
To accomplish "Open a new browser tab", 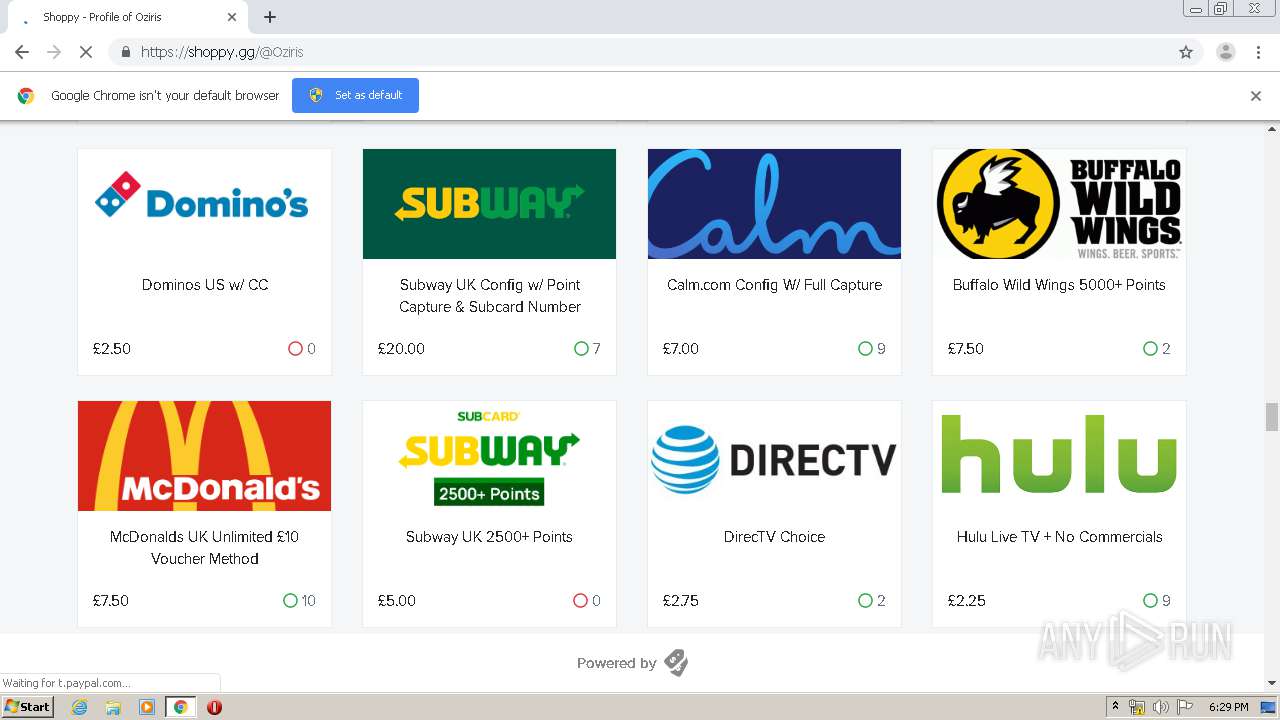I will point(270,17).
